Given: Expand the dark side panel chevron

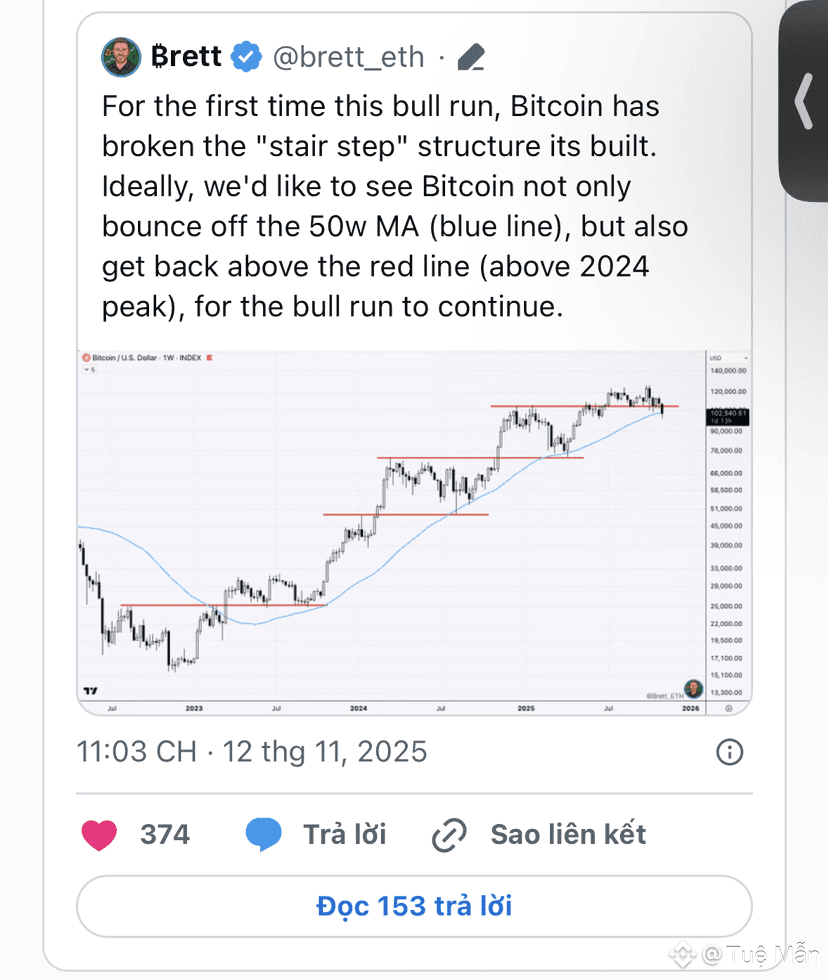Looking at the screenshot, I should 804,101.
